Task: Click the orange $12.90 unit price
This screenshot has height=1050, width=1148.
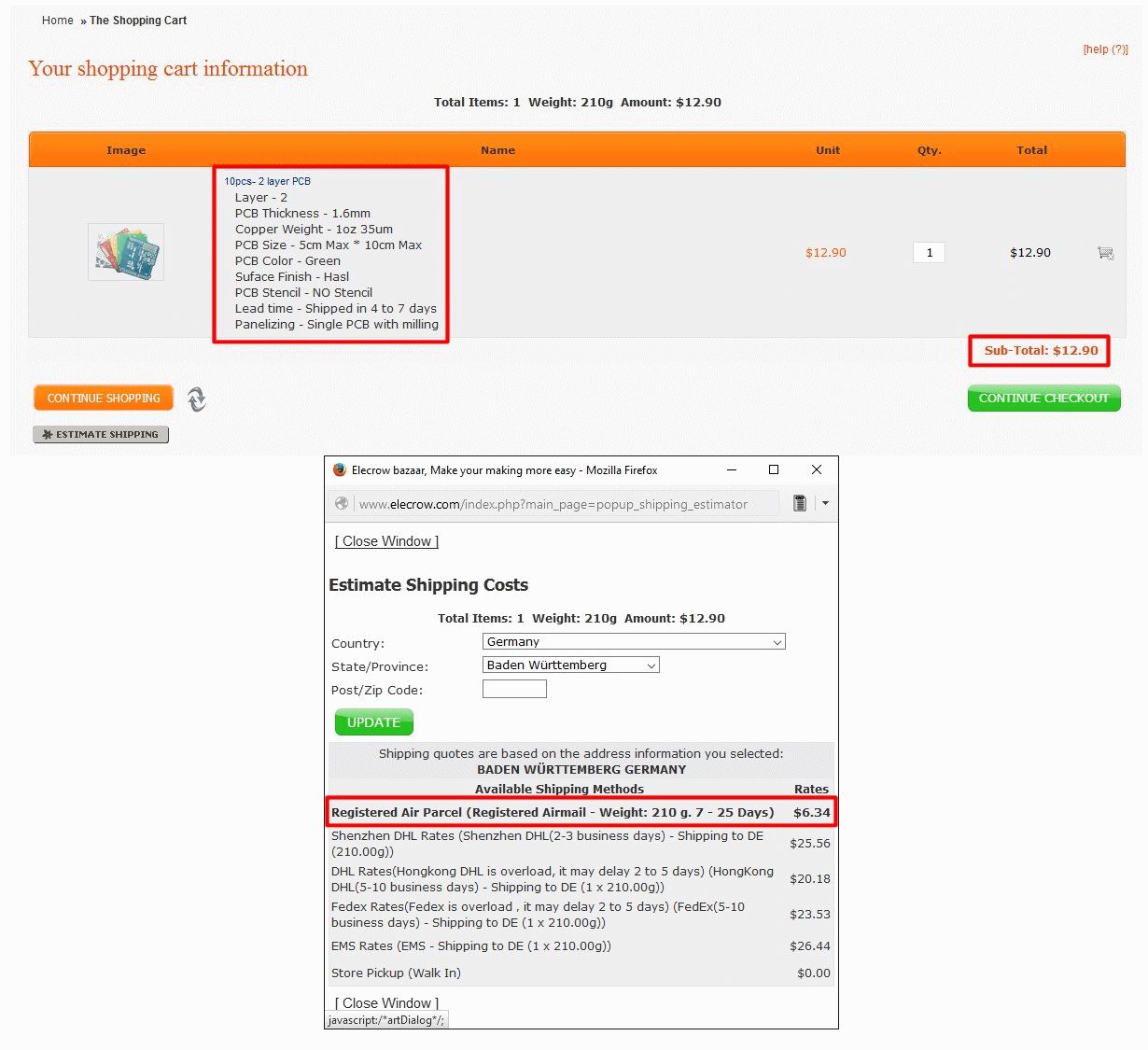Action: point(826,252)
